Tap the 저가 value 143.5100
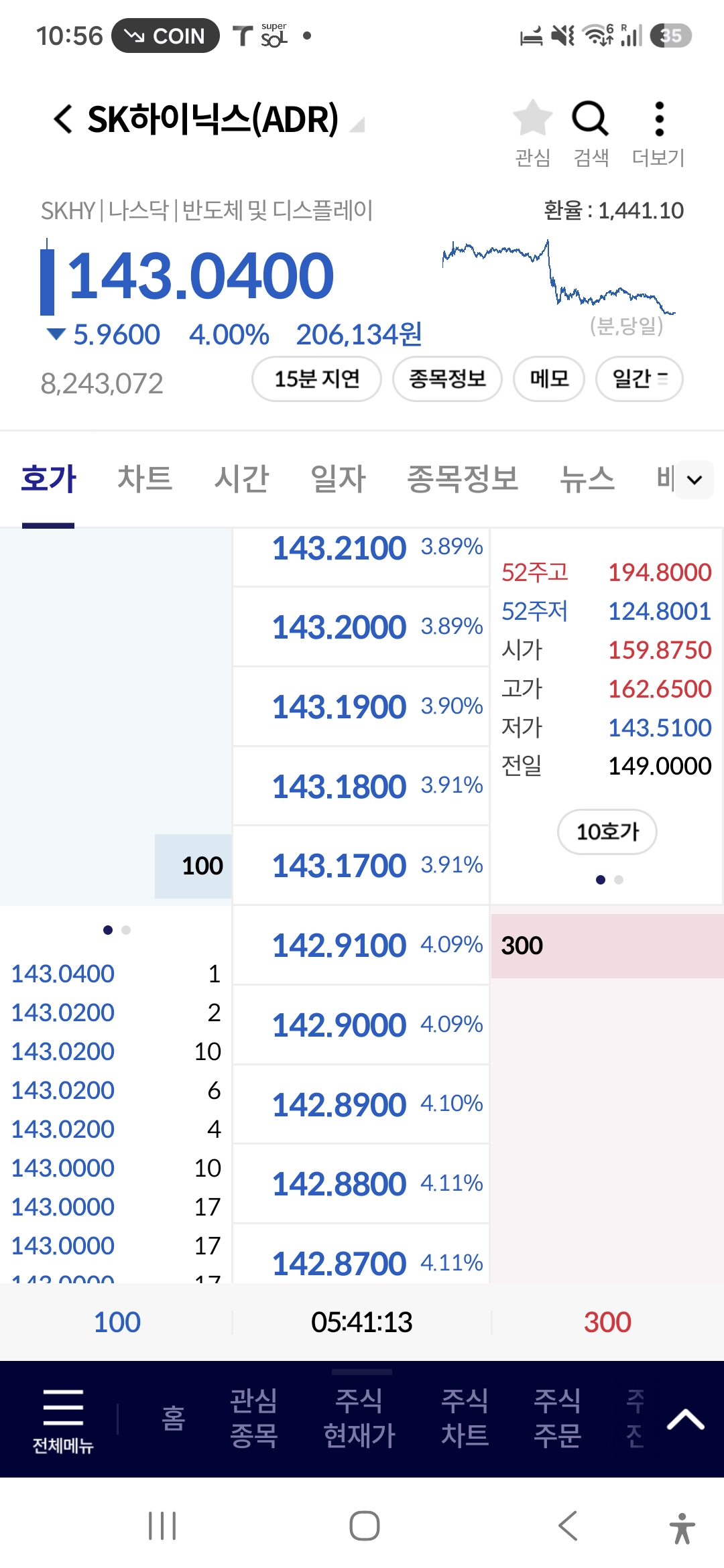Viewport: 724px width, 1568px height. click(x=660, y=728)
